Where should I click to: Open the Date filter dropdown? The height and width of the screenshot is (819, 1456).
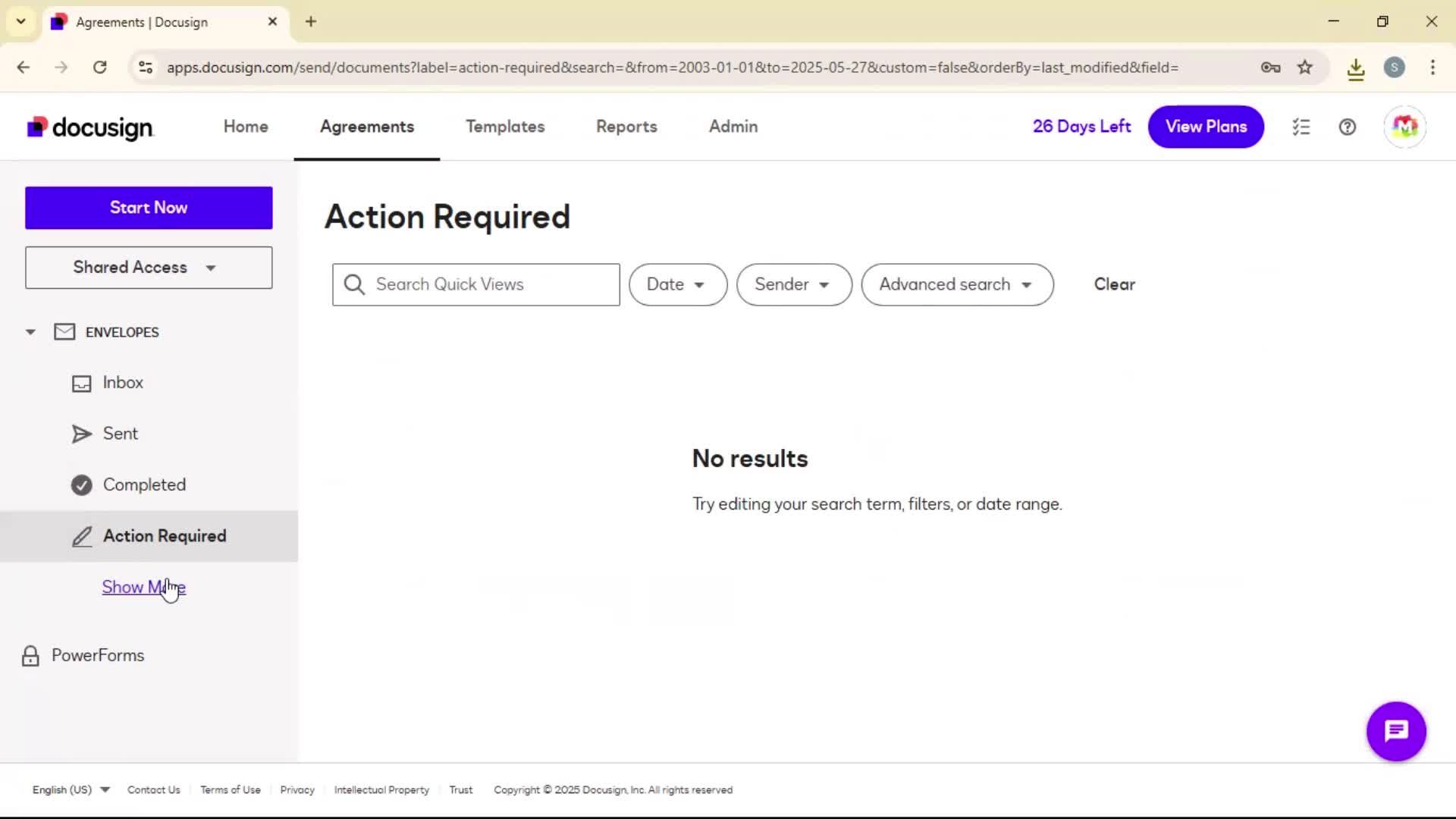coord(678,284)
